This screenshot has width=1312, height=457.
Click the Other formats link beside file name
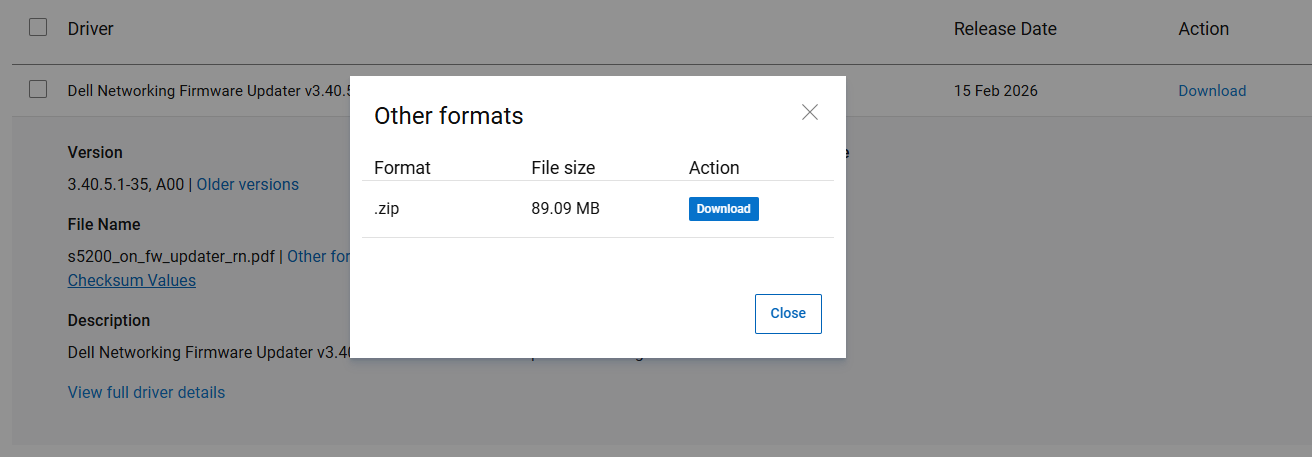click(319, 256)
